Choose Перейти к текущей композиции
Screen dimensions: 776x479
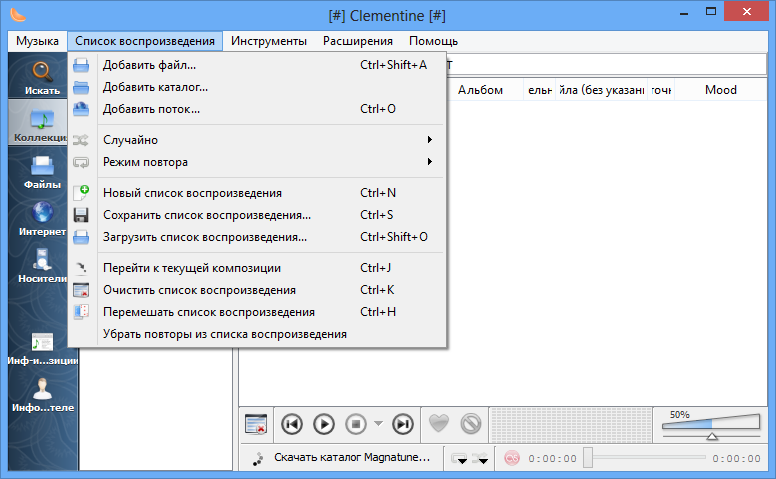(257, 268)
